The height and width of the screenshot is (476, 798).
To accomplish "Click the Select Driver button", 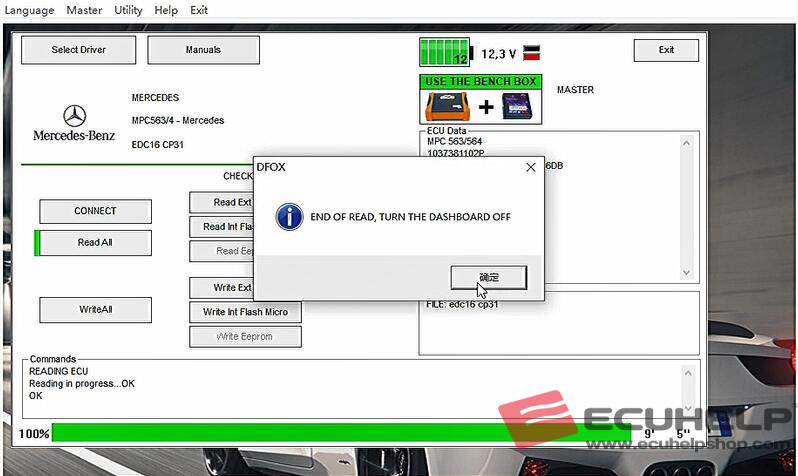I will coord(78,50).
